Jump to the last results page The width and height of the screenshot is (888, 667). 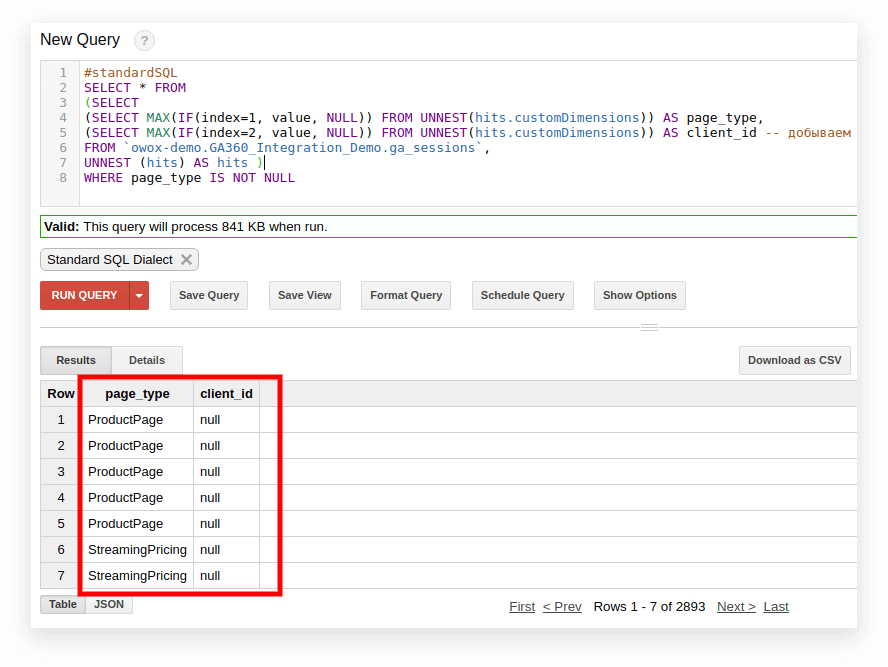tap(775, 606)
